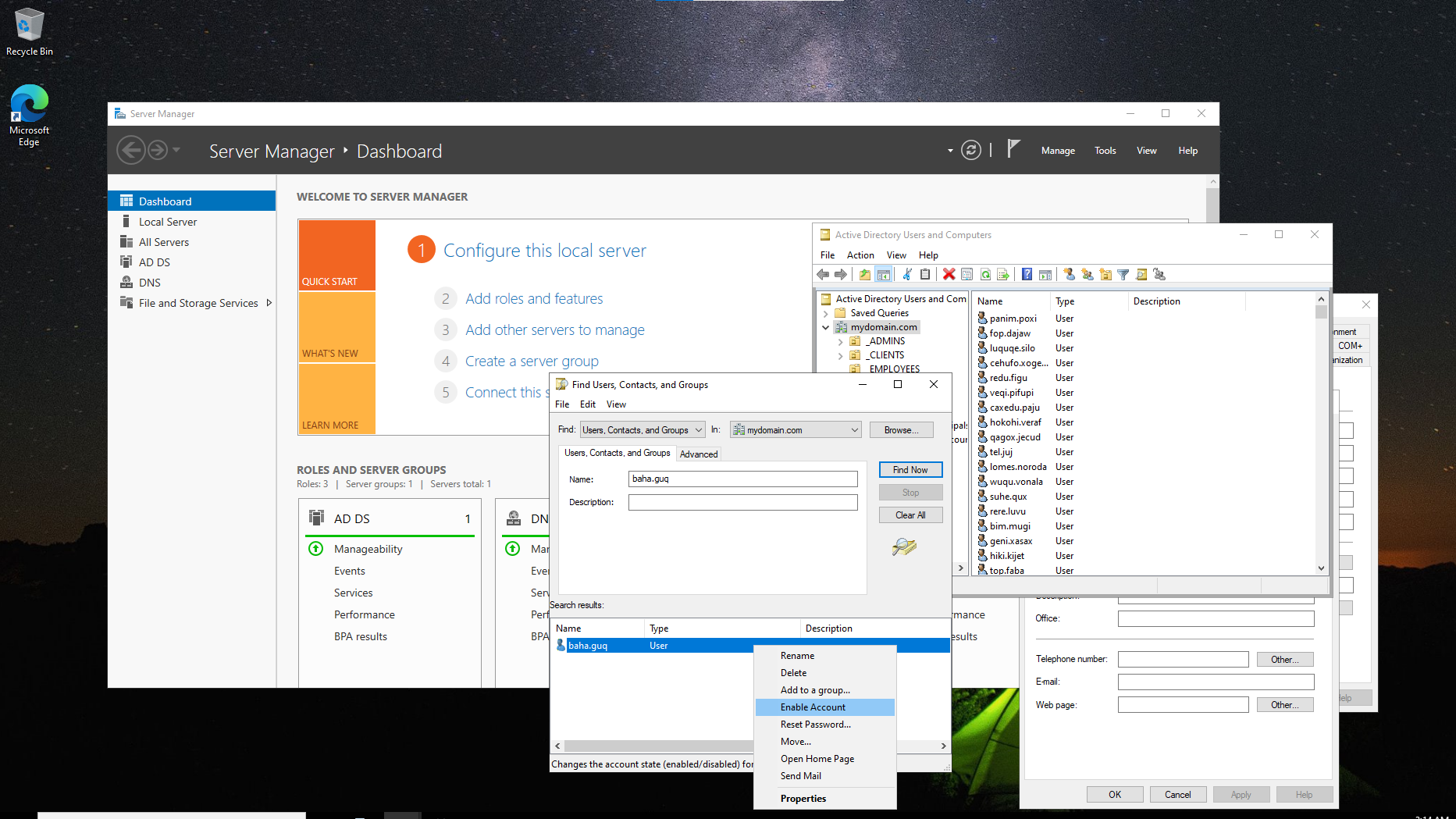1456x819 pixels.
Task: Click the Find Now button
Action: click(x=910, y=470)
